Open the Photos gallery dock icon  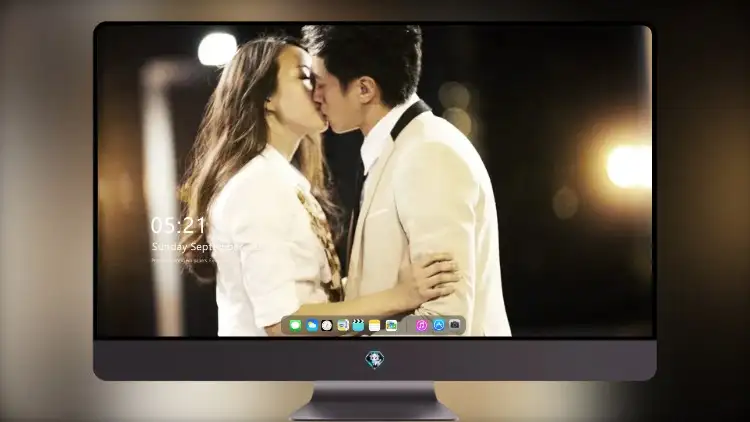pos(391,325)
